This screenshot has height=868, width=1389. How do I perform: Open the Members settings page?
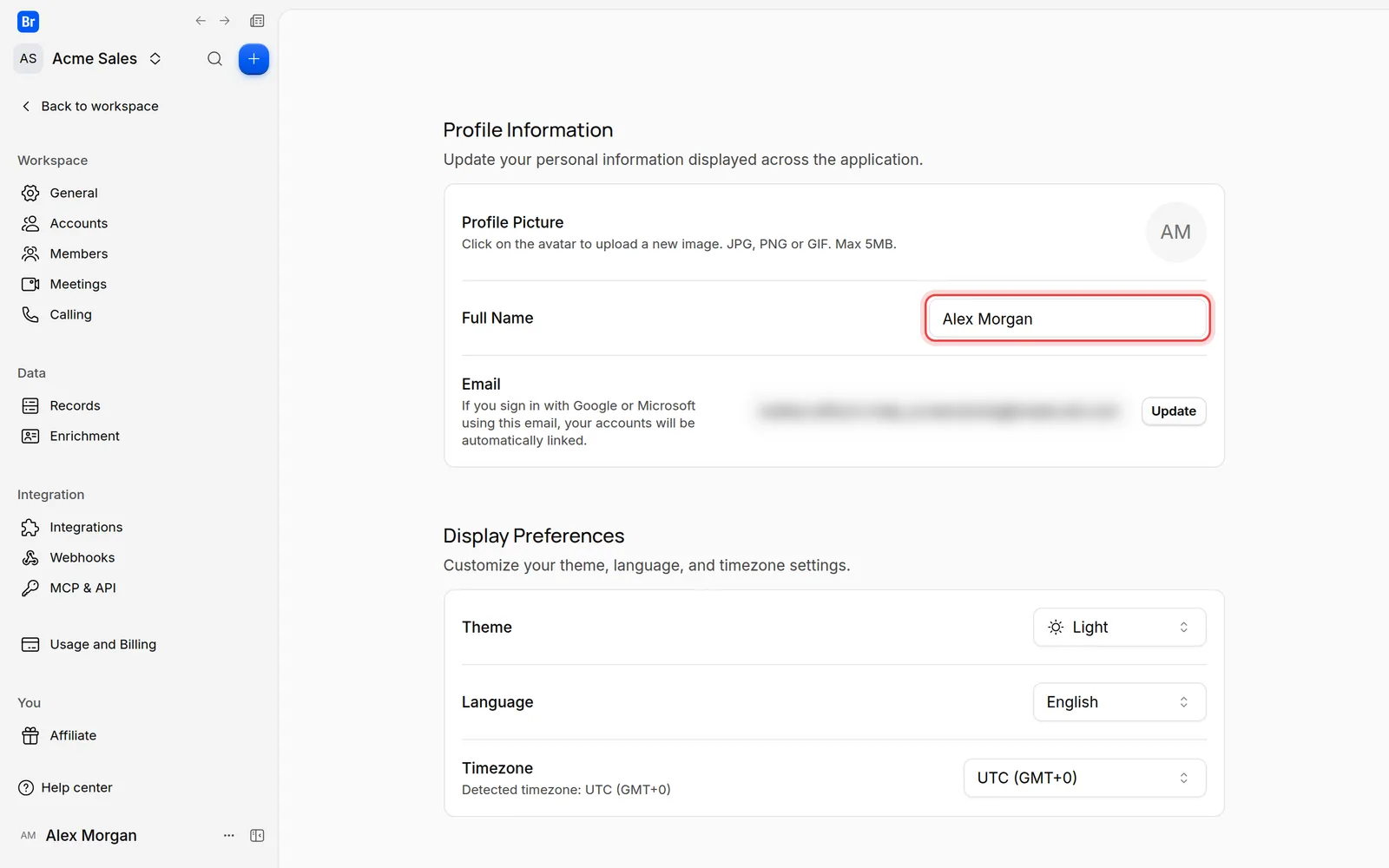pyautogui.click(x=79, y=253)
